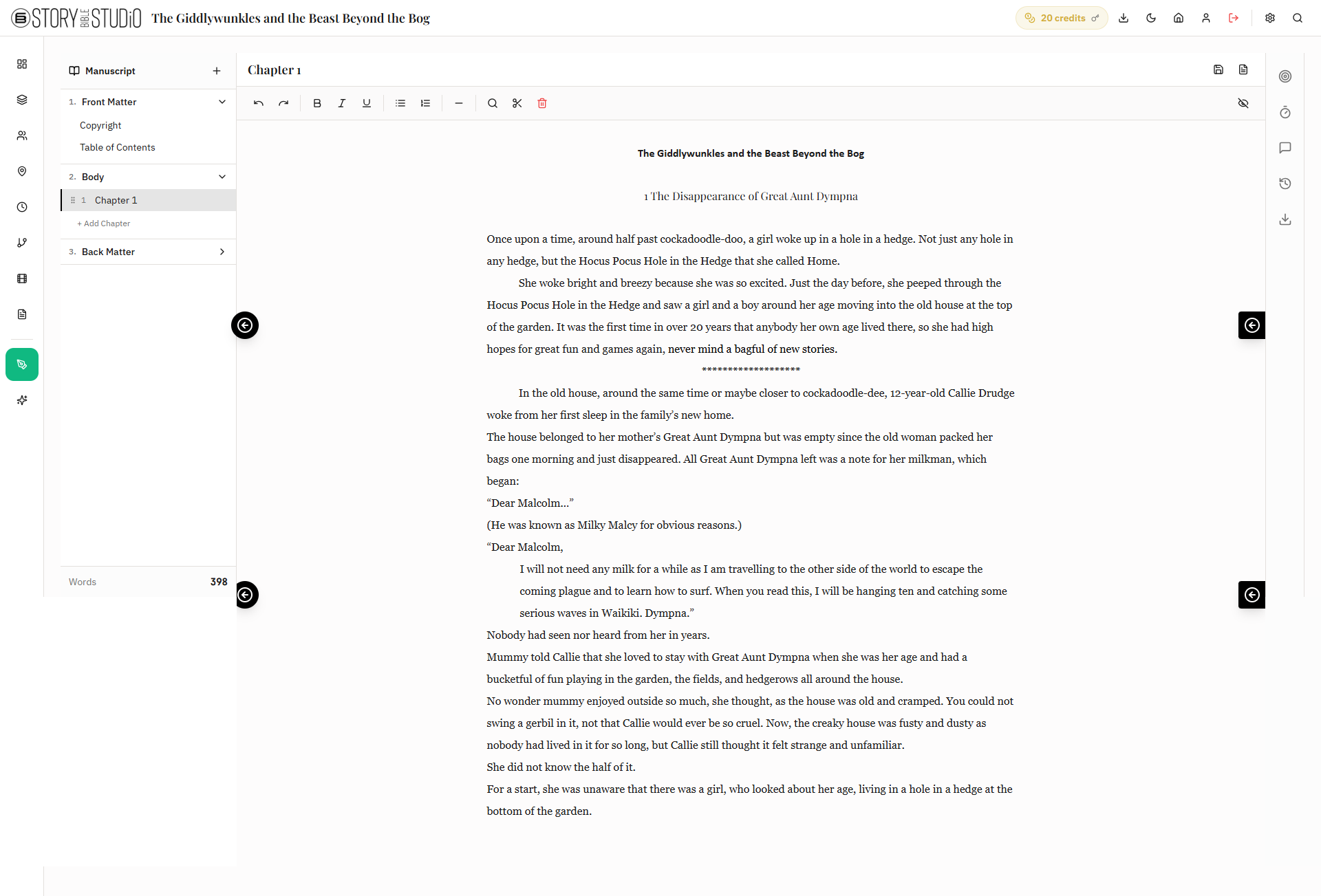Toggle the crossed-eye visibility icon
Screen dimensions: 1321x896
point(1243,103)
